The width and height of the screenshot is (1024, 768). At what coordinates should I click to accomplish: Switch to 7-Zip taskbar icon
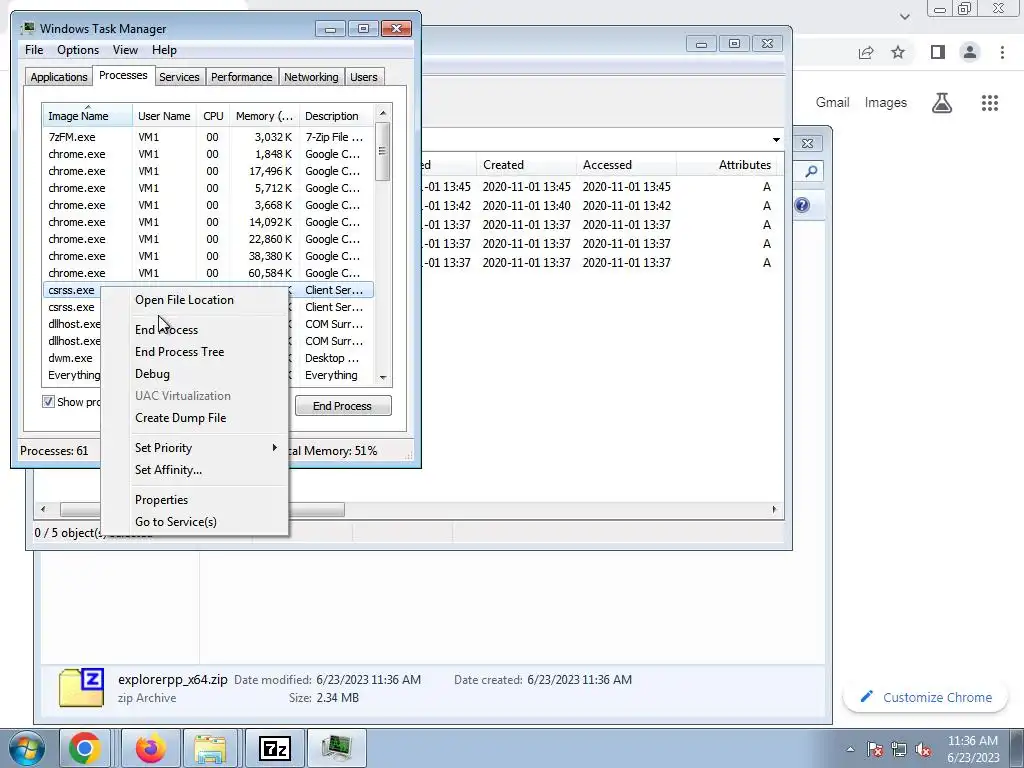click(x=274, y=748)
